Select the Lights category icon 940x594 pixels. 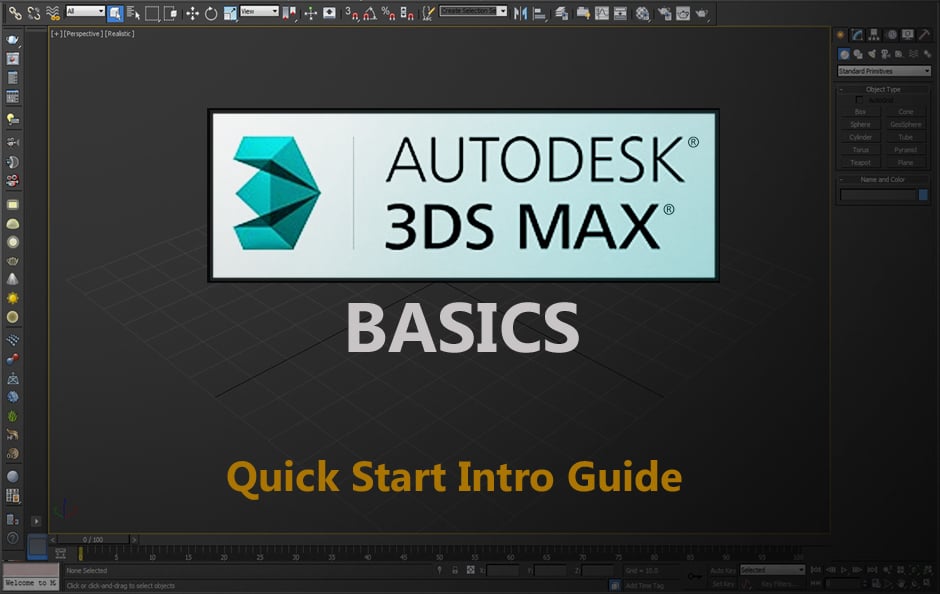872,54
